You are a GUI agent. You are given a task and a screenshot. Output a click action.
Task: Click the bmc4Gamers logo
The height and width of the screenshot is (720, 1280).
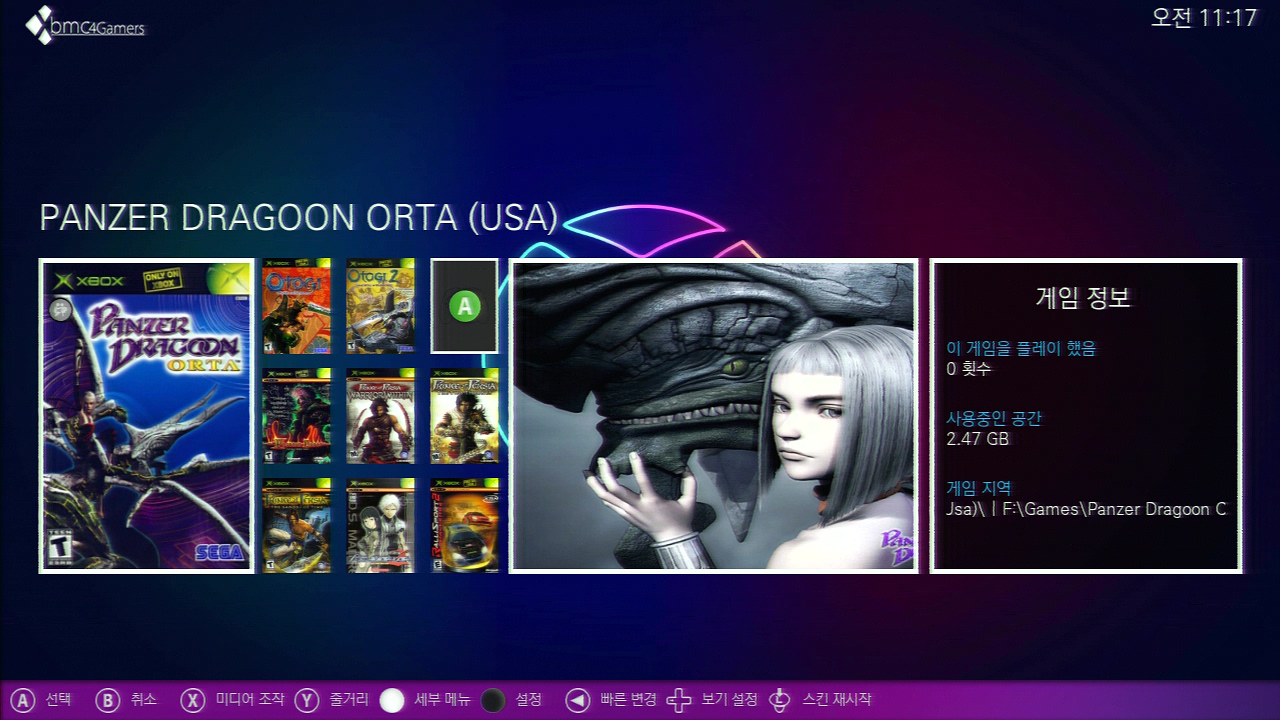(85, 25)
